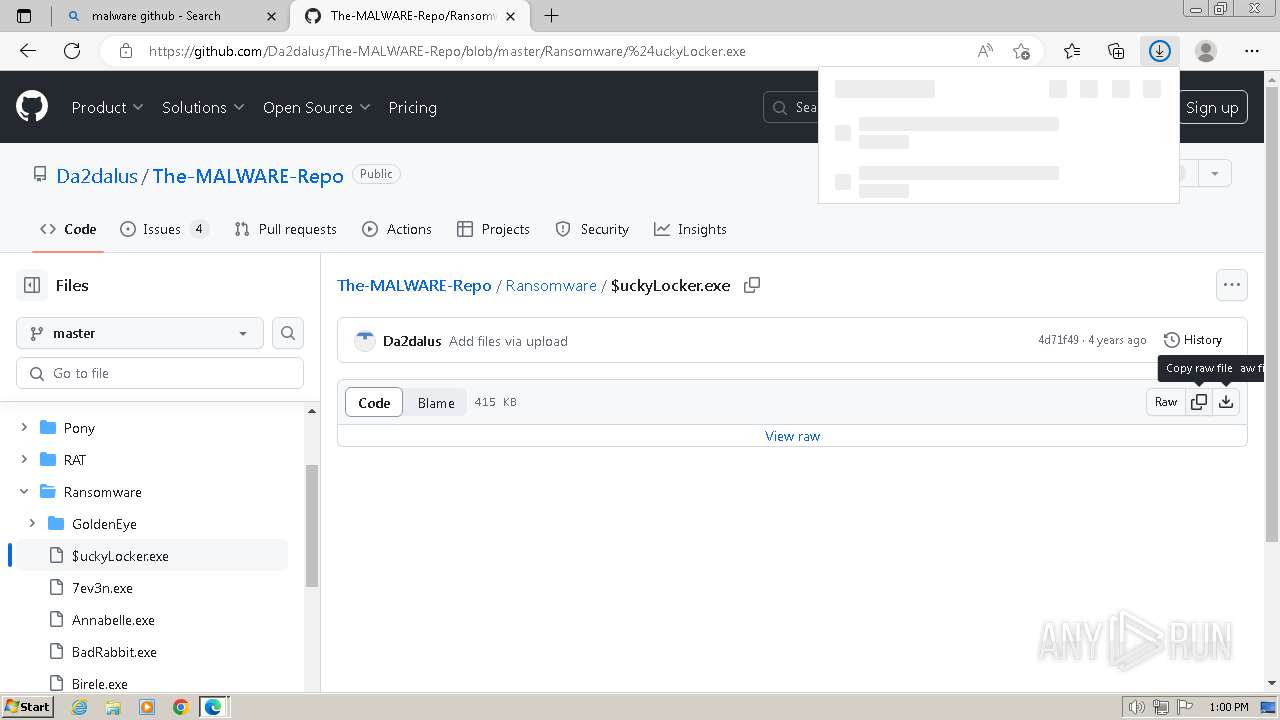
Task: Open Issues tab
Action: click(164, 229)
